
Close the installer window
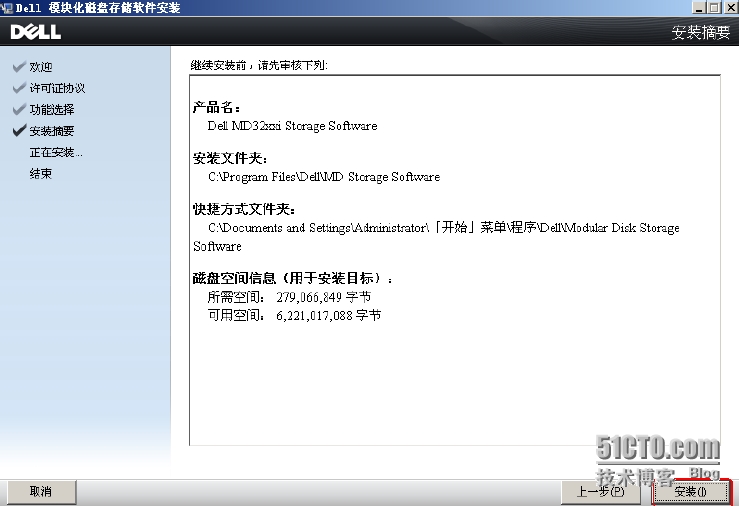coord(731,8)
